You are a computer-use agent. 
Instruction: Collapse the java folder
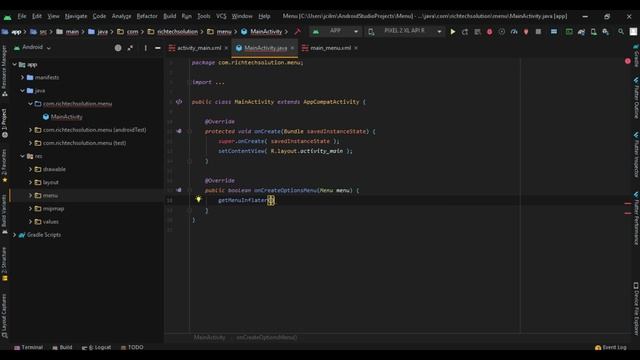click(x=23, y=90)
